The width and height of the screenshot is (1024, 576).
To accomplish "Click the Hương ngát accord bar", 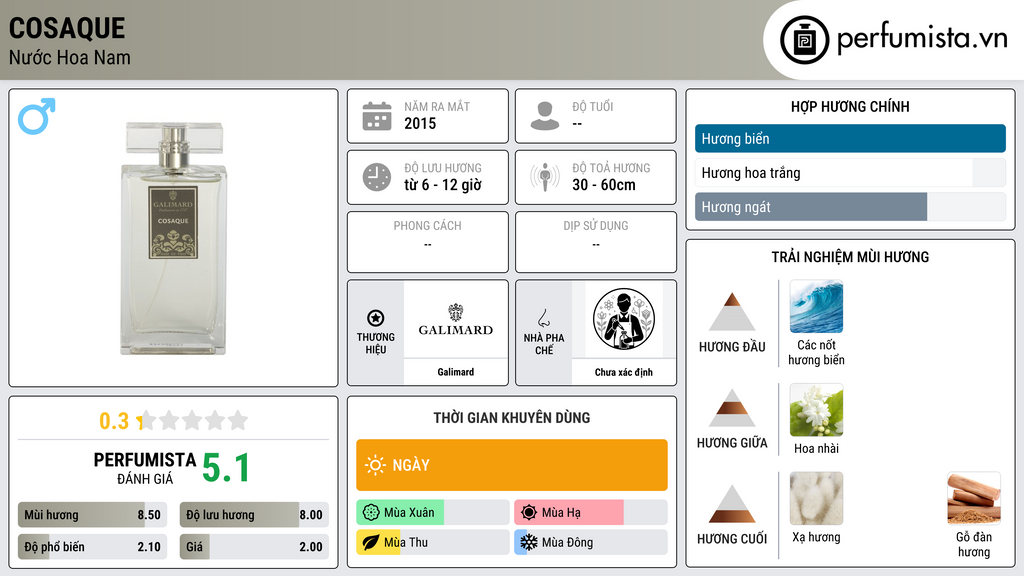I will pyautogui.click(x=850, y=206).
